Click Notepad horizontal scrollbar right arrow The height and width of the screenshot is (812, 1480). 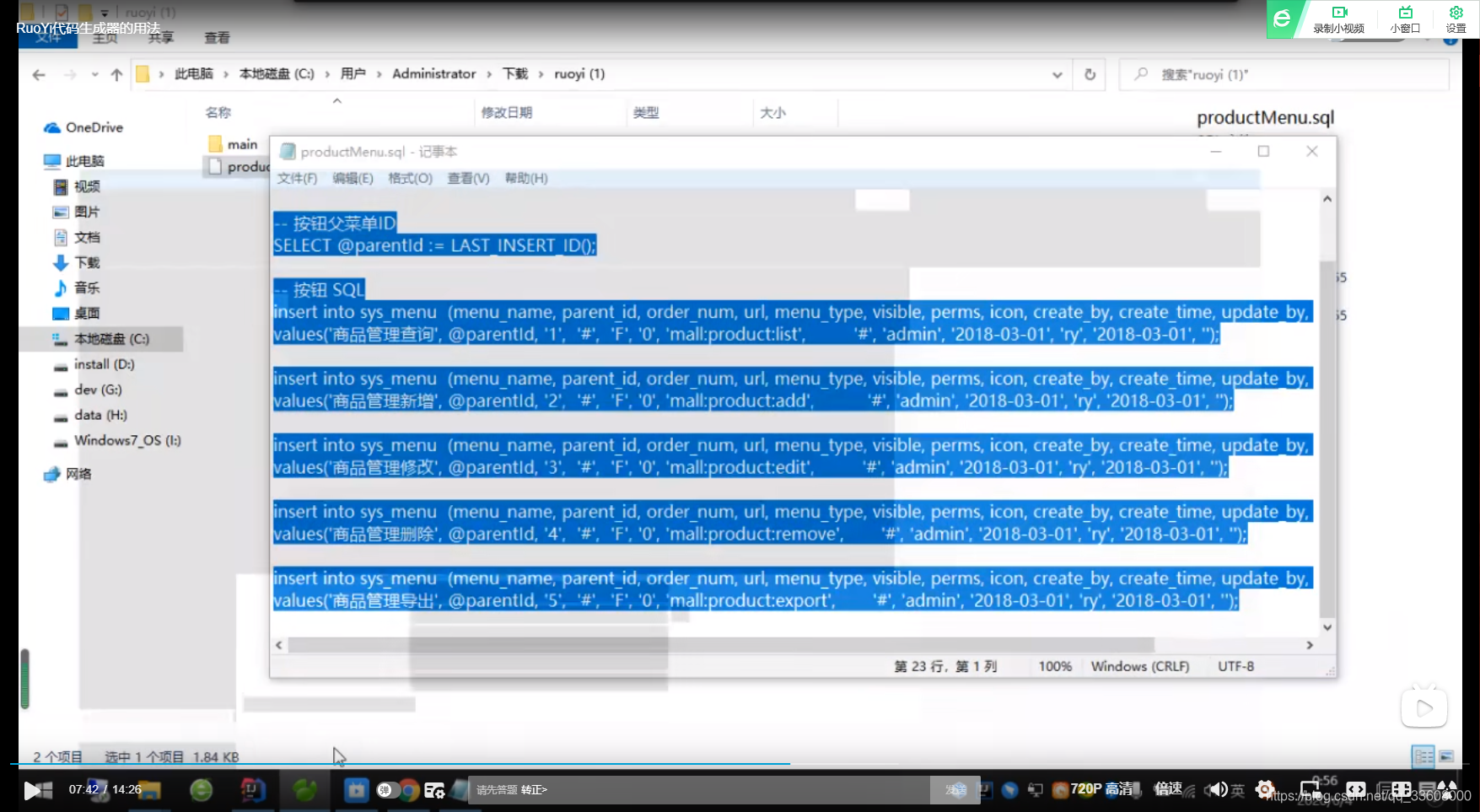(1310, 645)
